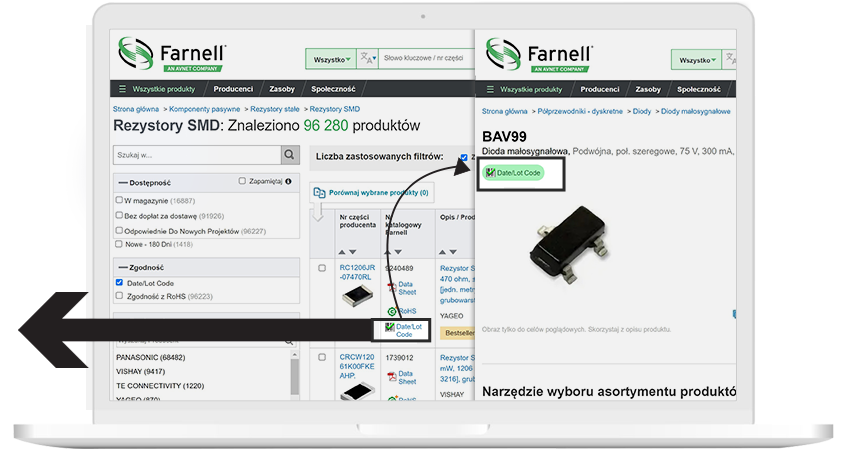Click the green Date/Lot Code badge under BAV99

[x=513, y=173]
